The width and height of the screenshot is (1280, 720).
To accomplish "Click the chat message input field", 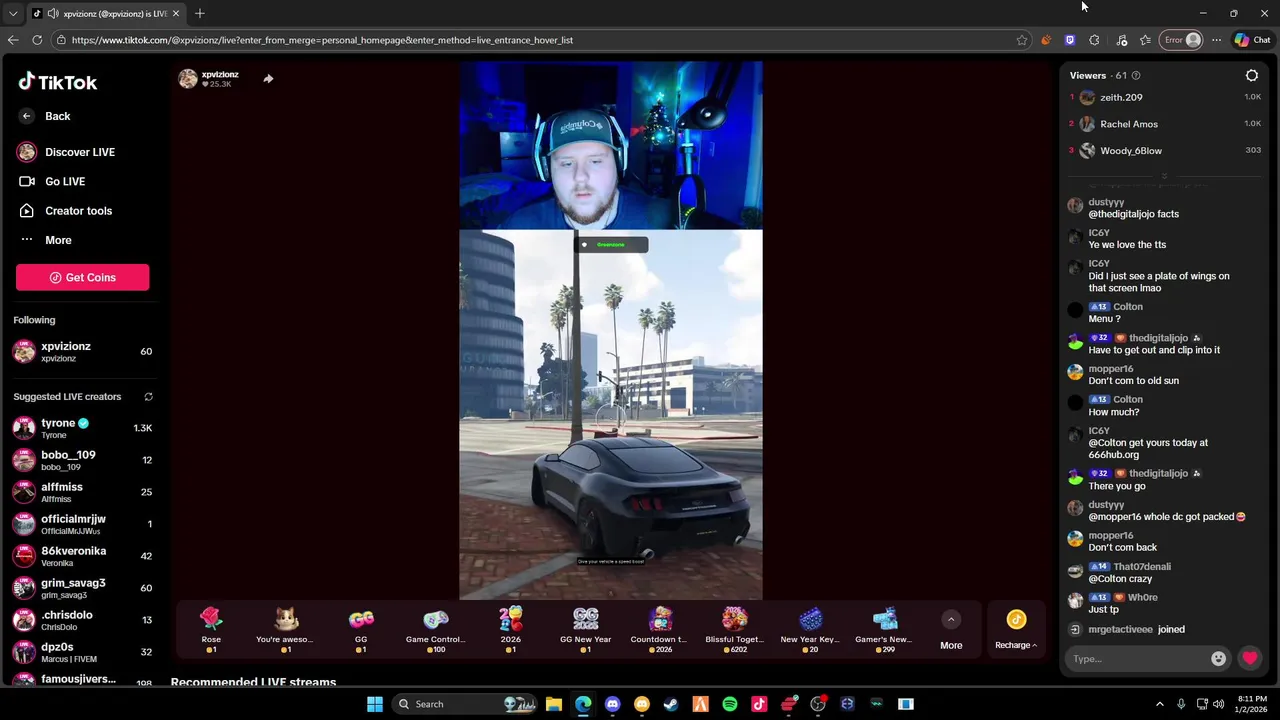I will coord(1138,658).
